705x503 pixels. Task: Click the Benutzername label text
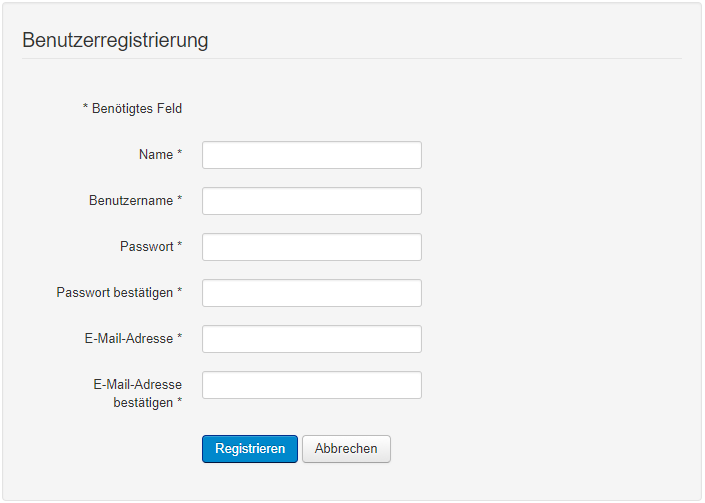click(x=131, y=200)
